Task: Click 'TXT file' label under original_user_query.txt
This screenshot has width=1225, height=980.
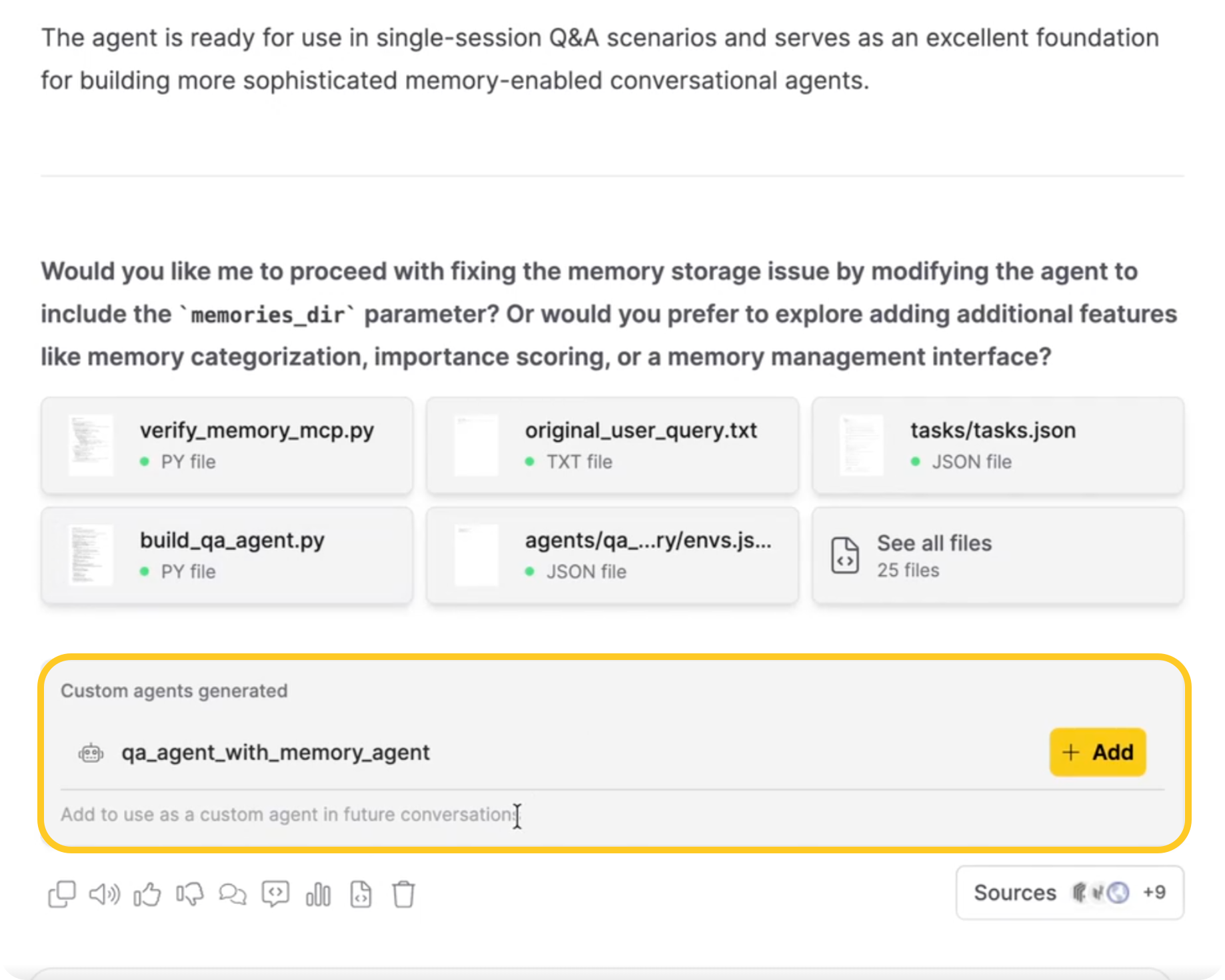Action: point(579,461)
